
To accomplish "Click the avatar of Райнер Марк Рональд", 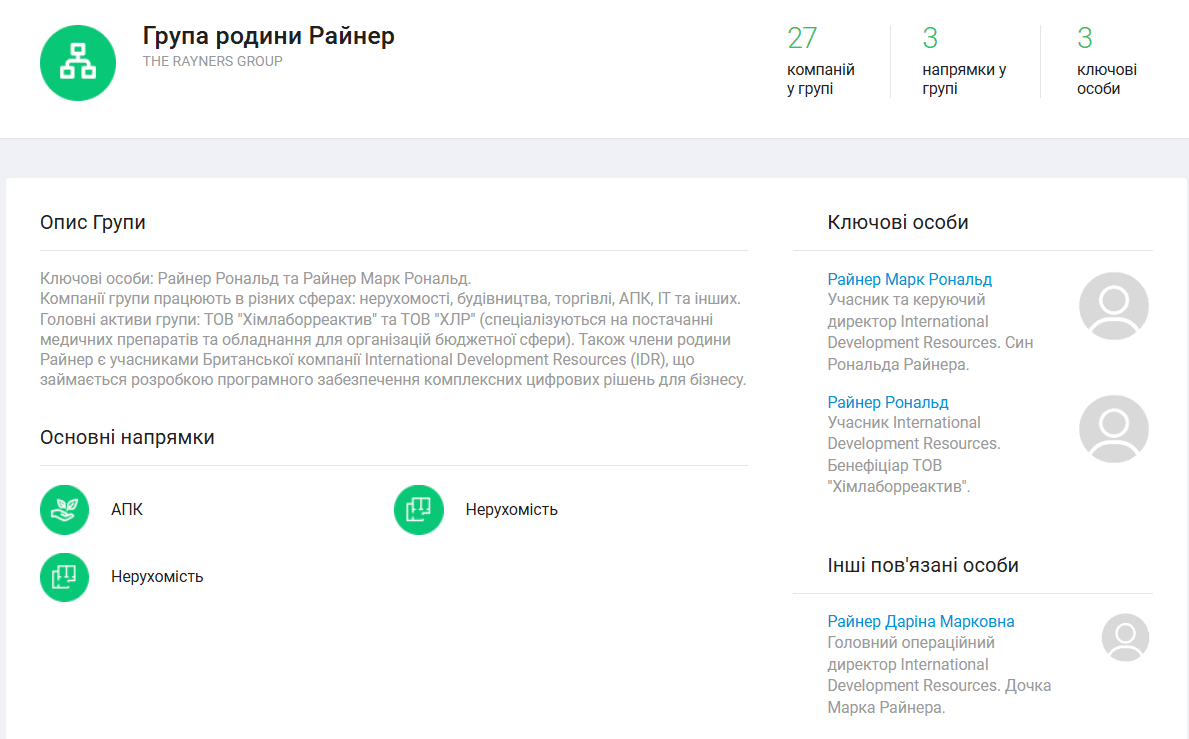I will (1114, 306).
